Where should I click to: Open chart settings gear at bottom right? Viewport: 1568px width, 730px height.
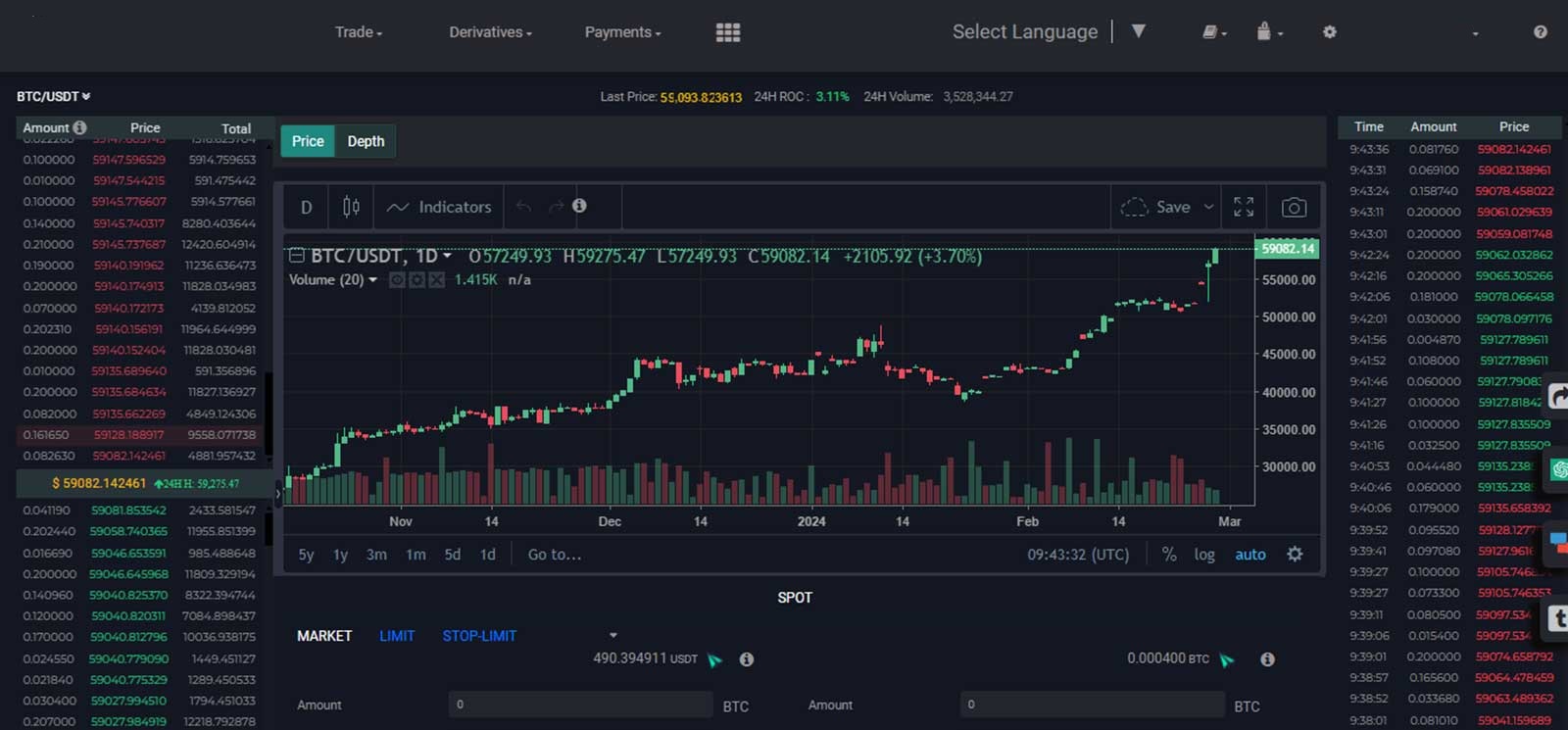[1295, 555]
